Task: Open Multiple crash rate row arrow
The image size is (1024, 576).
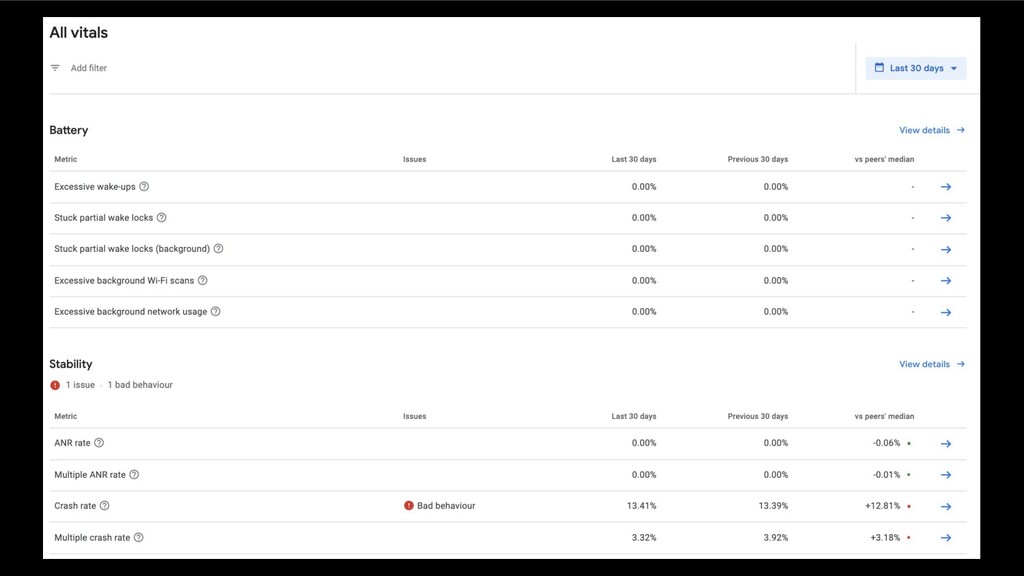Action: point(946,537)
